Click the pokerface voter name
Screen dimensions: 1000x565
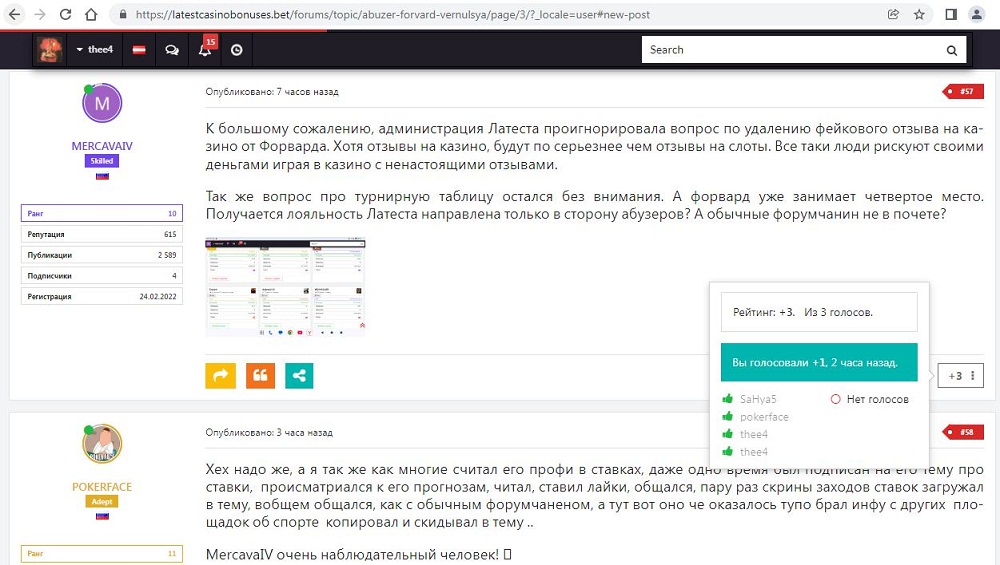(764, 417)
